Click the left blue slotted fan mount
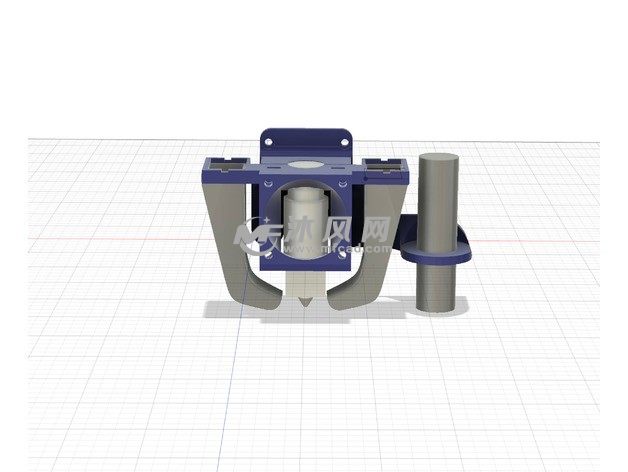This screenshot has height=472, width=628. point(228,168)
